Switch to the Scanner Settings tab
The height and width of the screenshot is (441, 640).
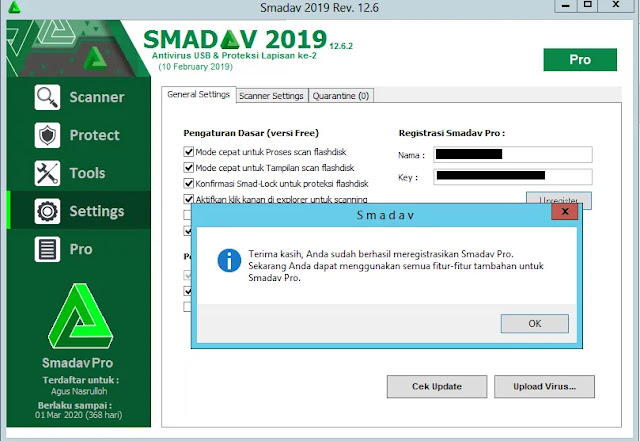271,96
